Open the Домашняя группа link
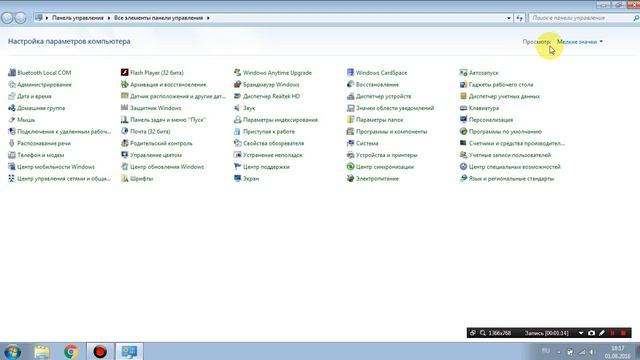 pyautogui.click(x=41, y=108)
